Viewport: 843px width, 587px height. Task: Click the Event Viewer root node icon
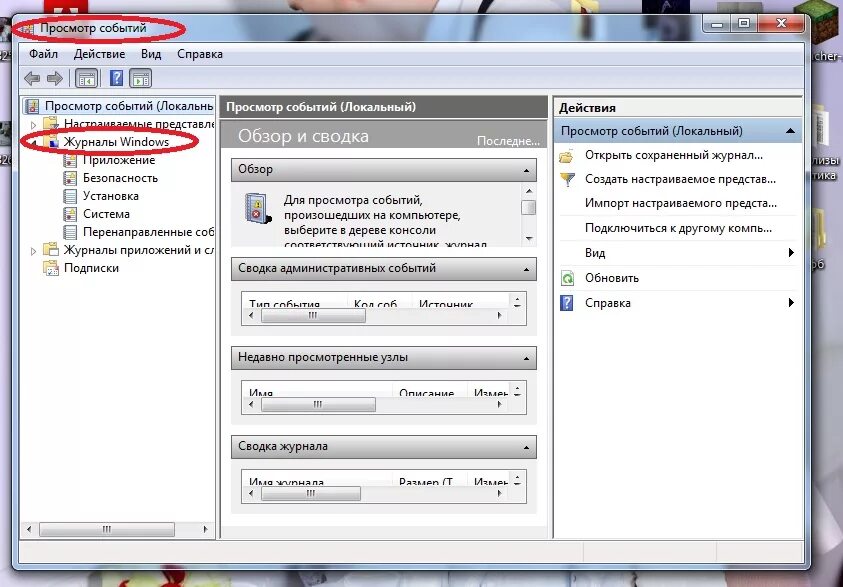33,106
